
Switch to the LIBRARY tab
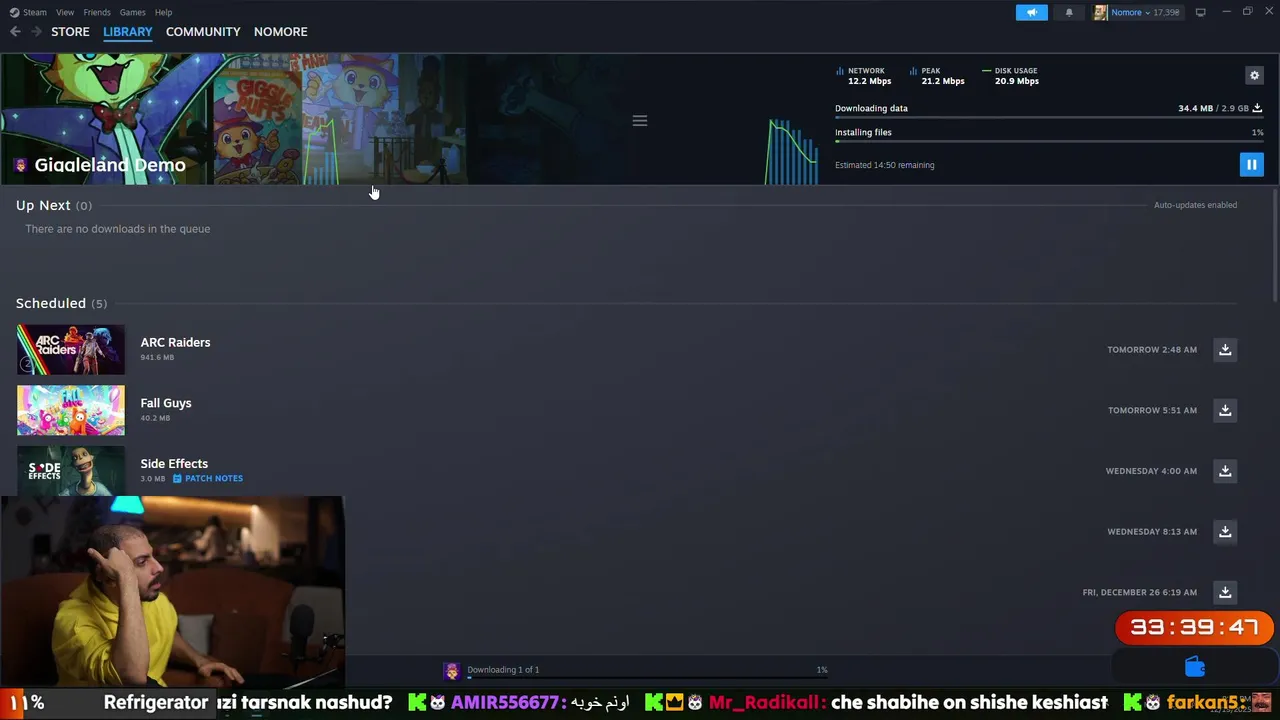tap(127, 32)
